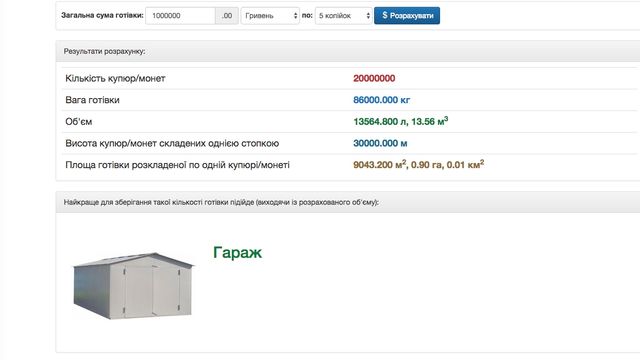
Task: Click the green Гараж heading
Action: coord(237,253)
